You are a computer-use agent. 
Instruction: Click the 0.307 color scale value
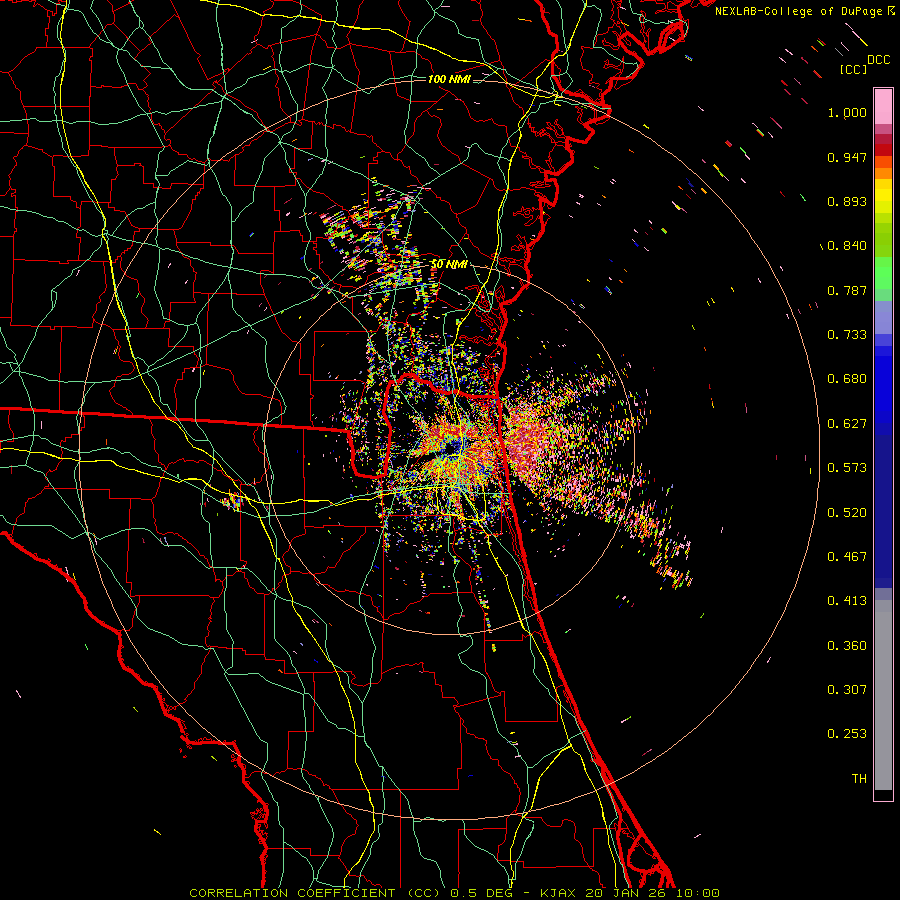coord(847,690)
